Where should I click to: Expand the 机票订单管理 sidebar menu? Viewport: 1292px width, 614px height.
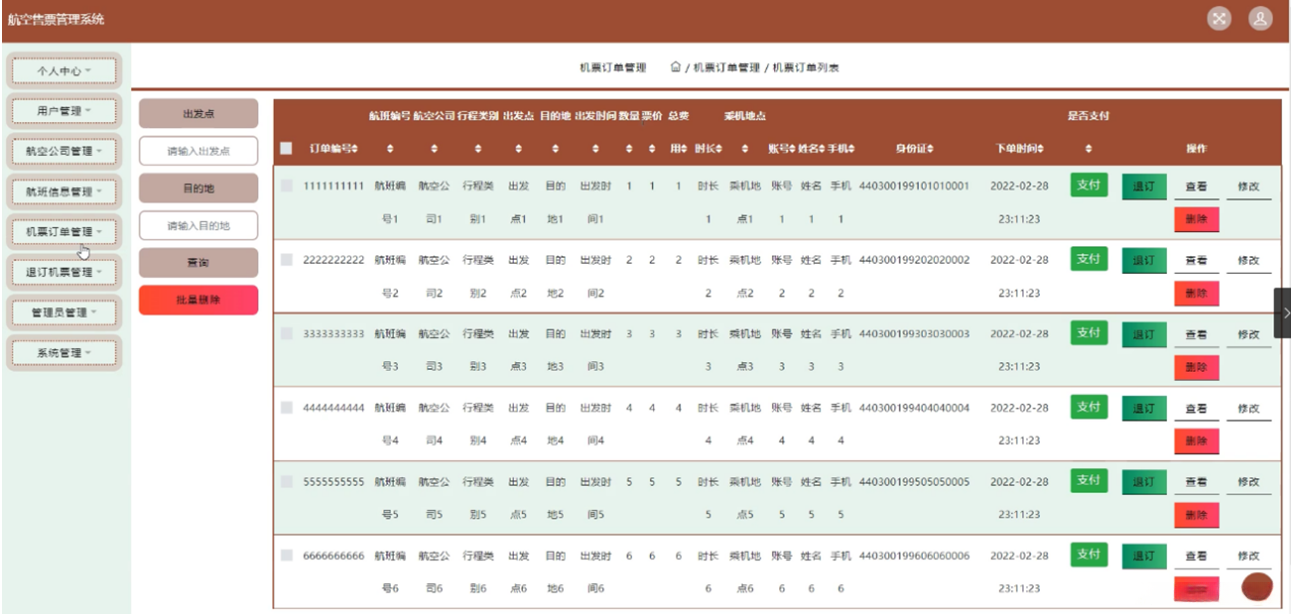pos(64,232)
